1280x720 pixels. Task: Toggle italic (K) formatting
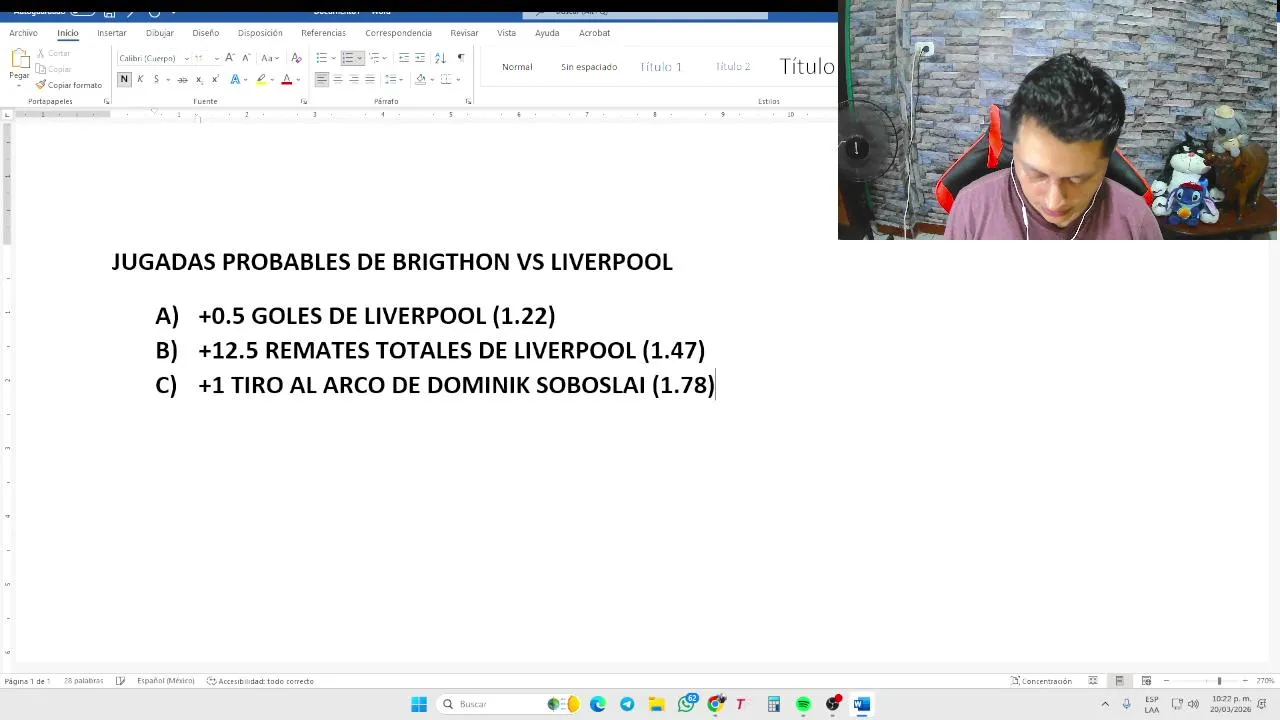(x=140, y=79)
